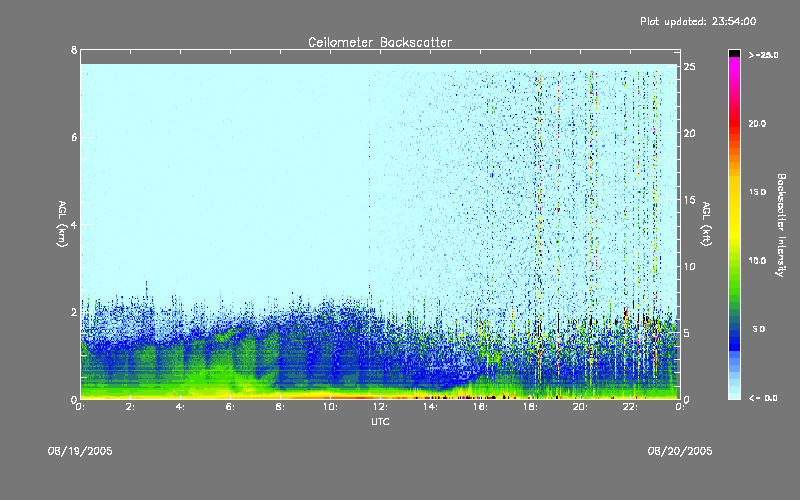Click the 2 tick label on km axis
This screenshot has height=500, width=800.
click(74, 312)
